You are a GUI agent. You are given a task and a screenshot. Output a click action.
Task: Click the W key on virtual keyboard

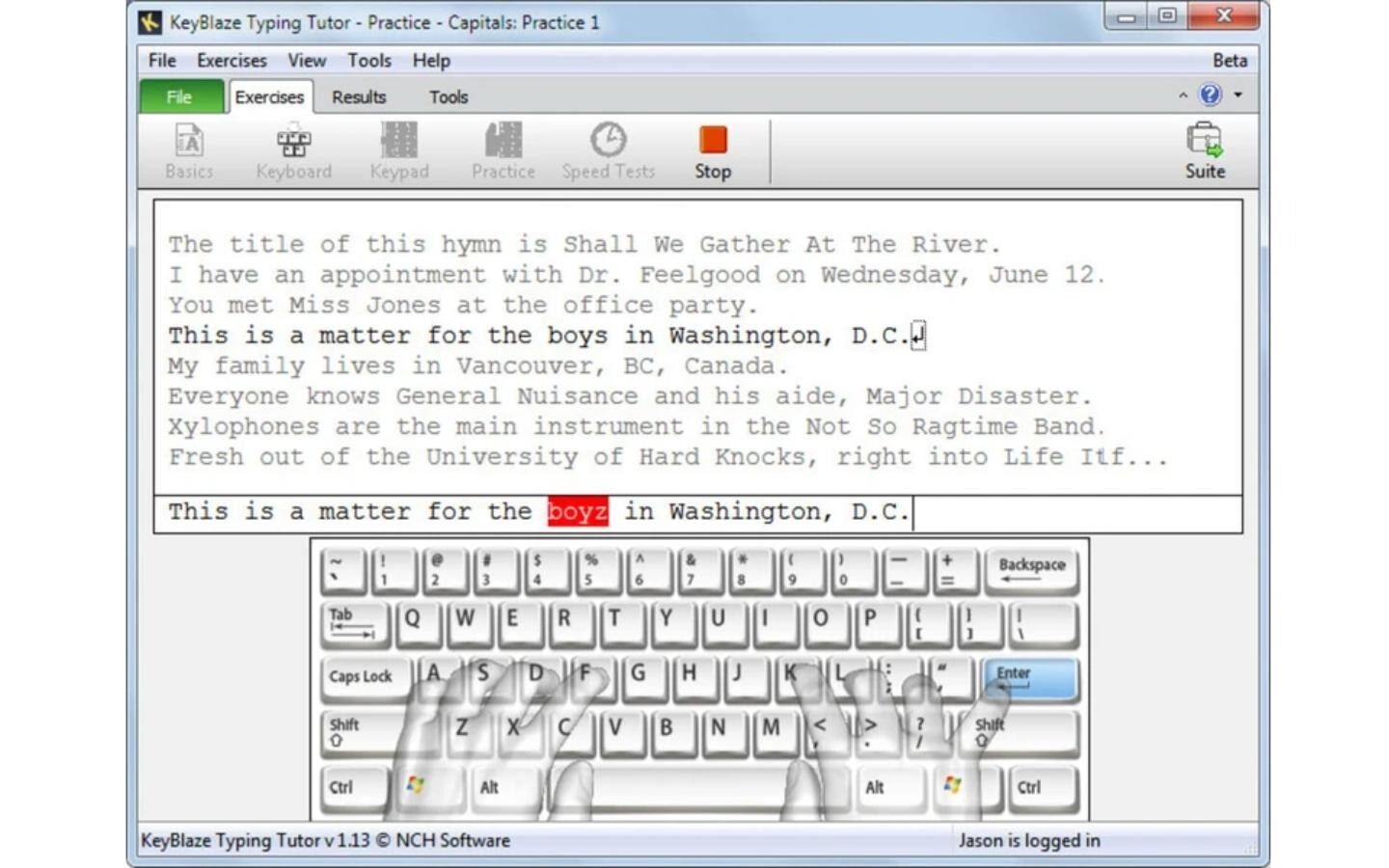469,624
